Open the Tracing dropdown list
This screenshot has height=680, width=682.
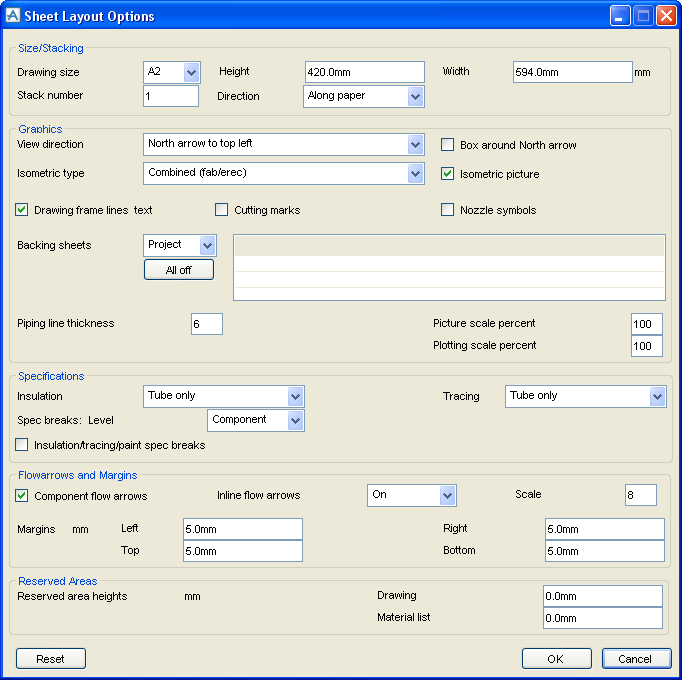656,396
